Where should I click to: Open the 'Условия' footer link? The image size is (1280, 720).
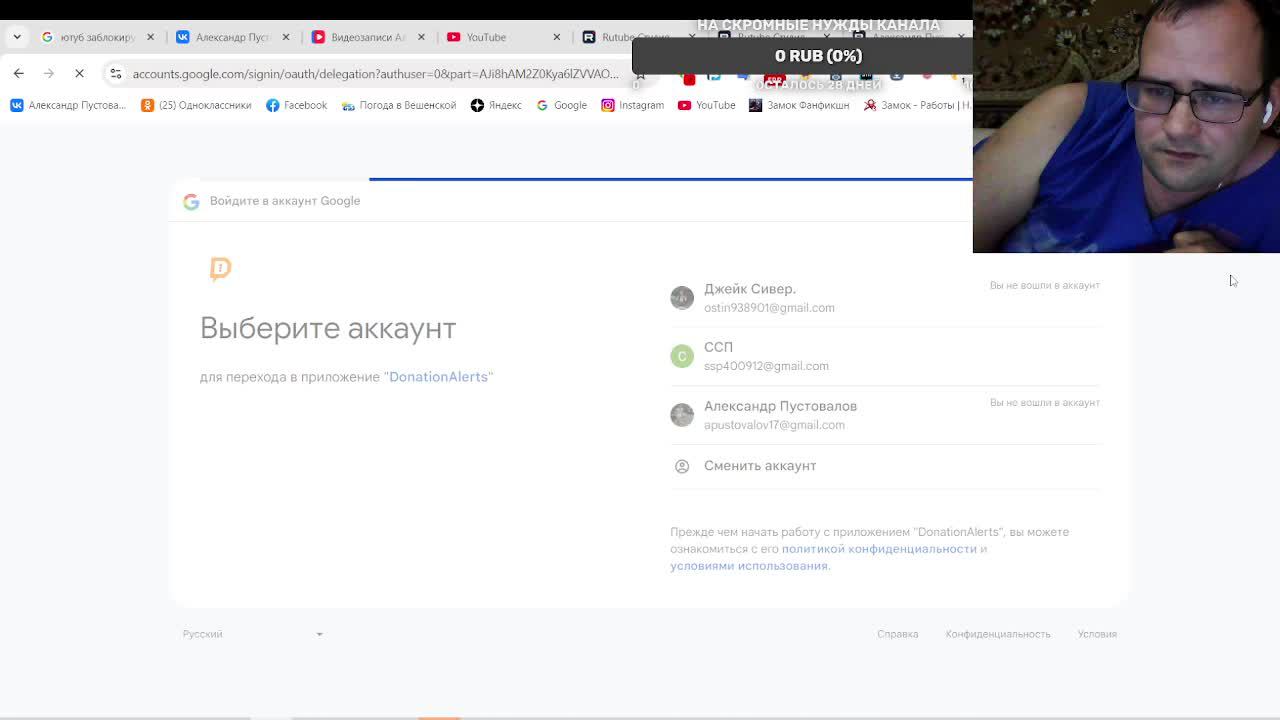(x=1097, y=634)
